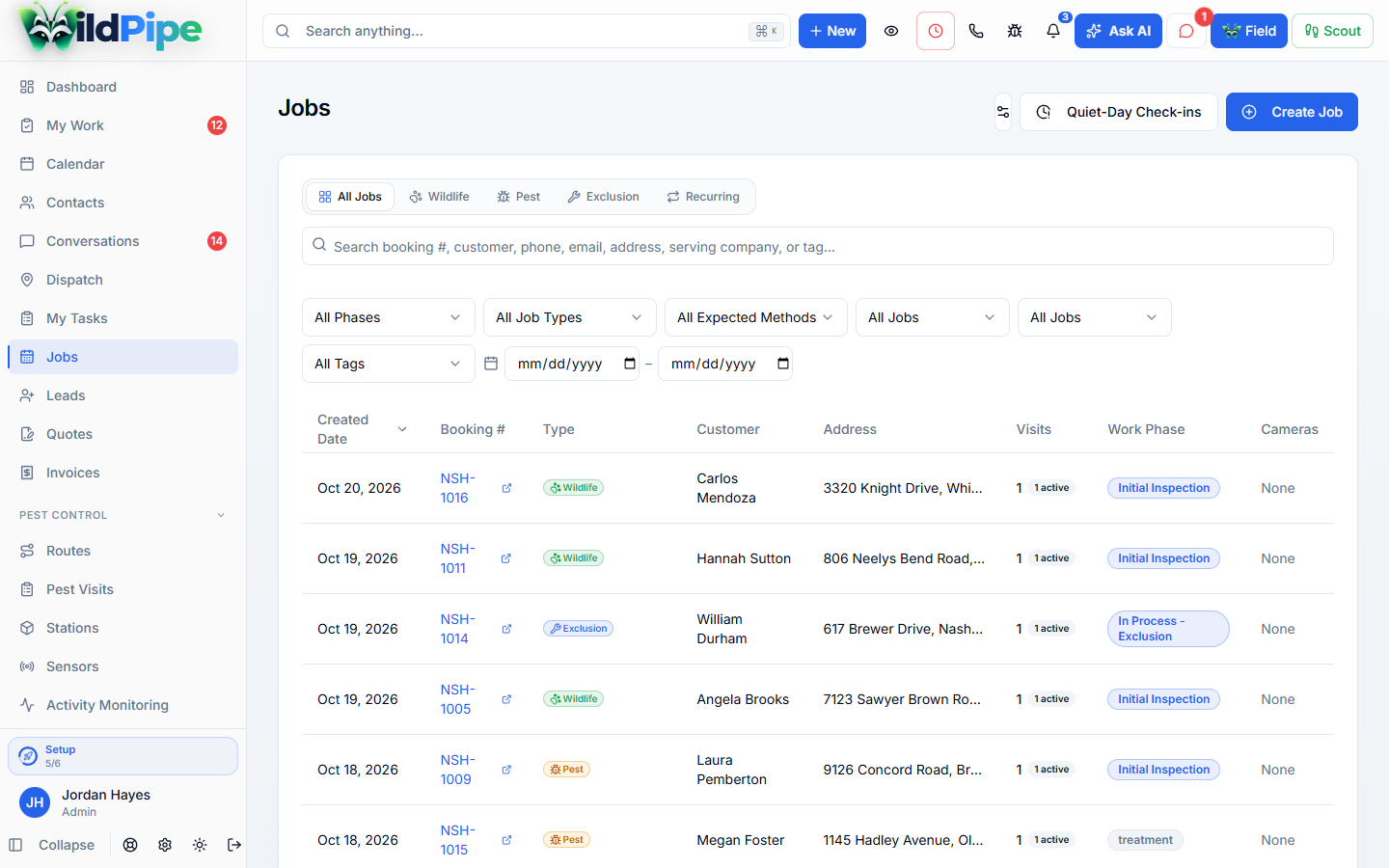Open booking link NSH-1005
Viewport: 1389px width, 868px height.
coord(458,699)
